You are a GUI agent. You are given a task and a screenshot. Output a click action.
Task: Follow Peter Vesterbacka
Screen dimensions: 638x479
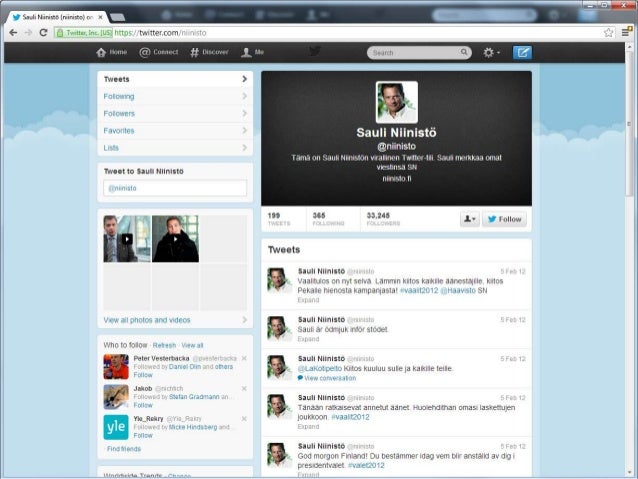tap(143, 375)
